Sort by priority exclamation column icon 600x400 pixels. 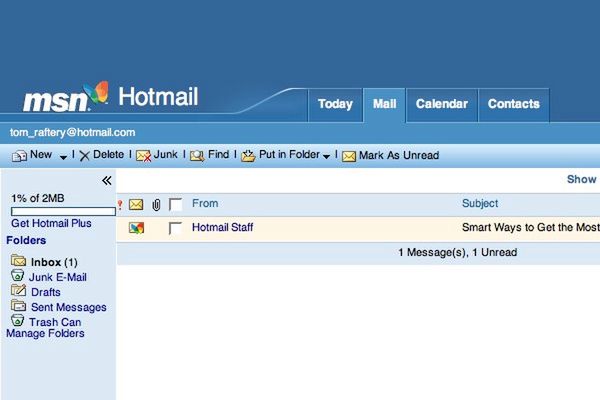click(x=120, y=205)
